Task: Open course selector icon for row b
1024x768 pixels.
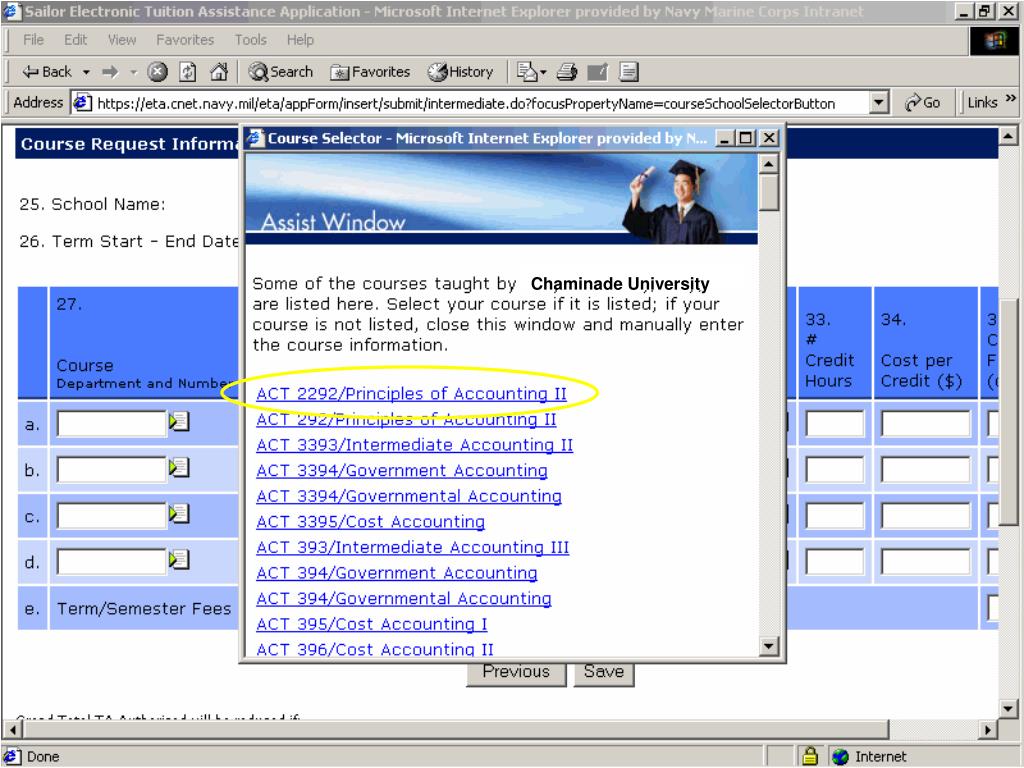Action: point(179,468)
